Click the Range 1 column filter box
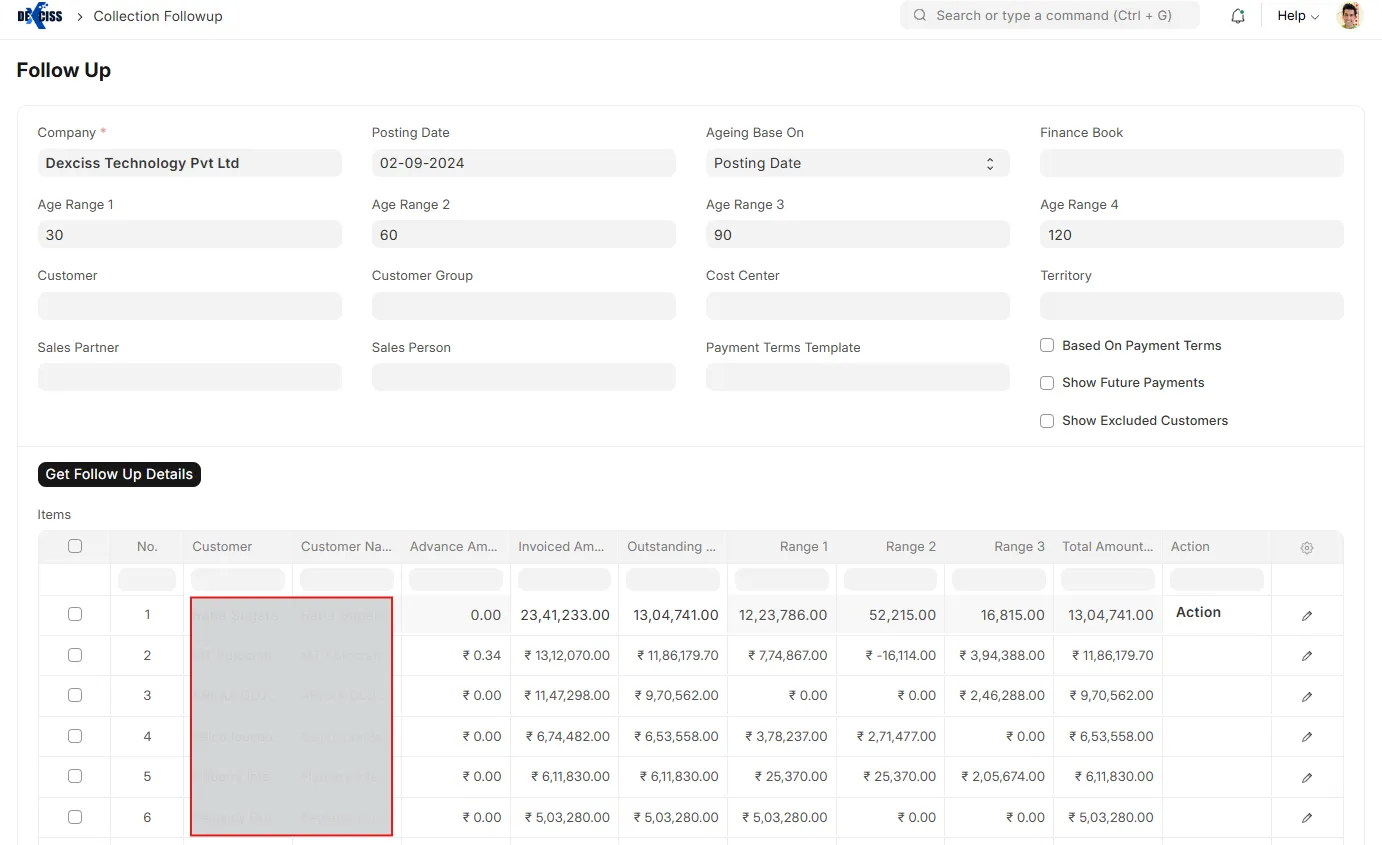 pyautogui.click(x=781, y=579)
